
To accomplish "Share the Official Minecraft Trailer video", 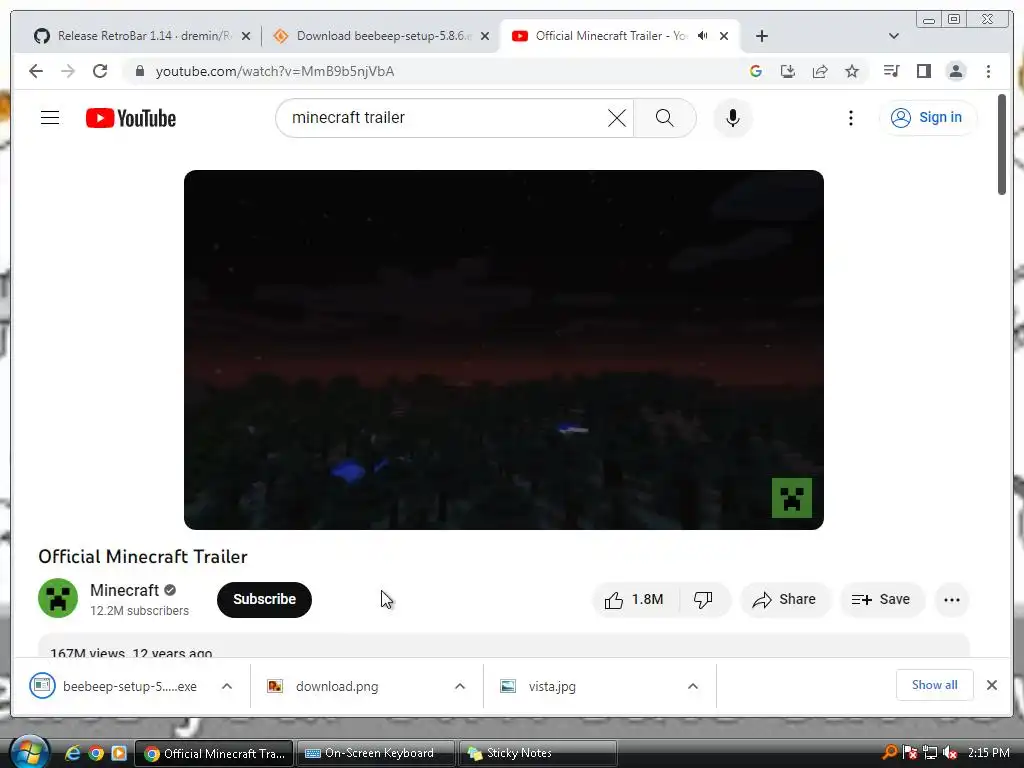I will tap(784, 600).
